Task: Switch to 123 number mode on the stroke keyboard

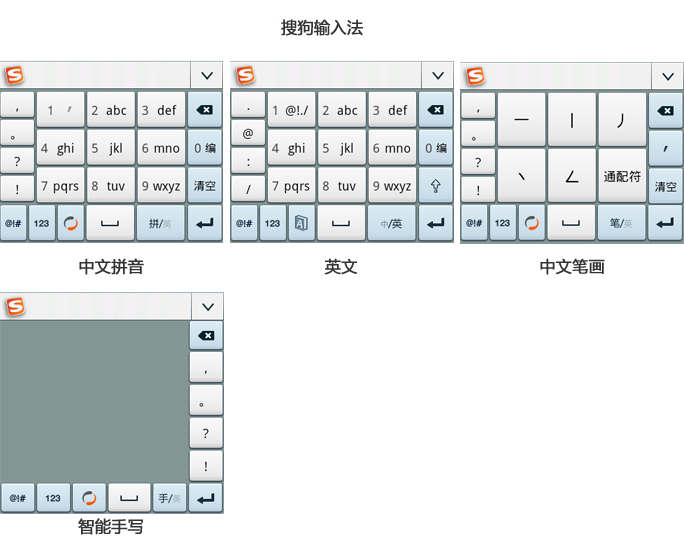Action: click(x=502, y=223)
